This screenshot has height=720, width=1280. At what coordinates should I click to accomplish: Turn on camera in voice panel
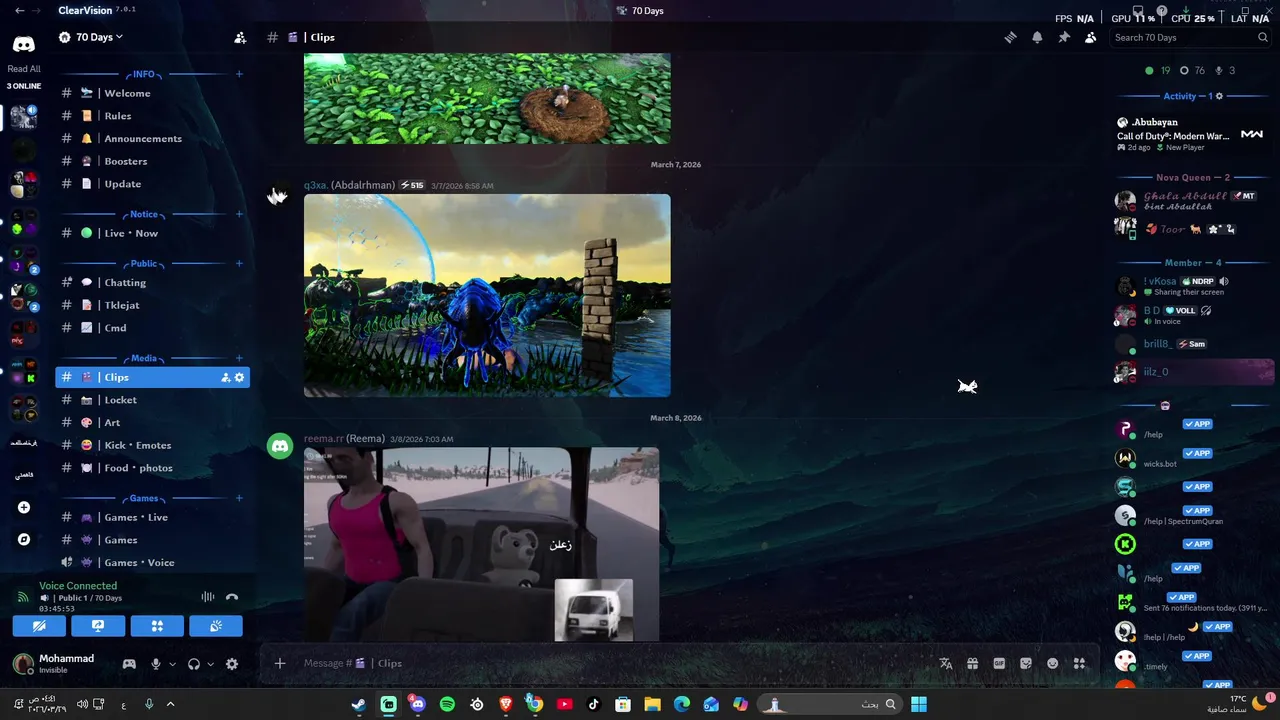click(x=39, y=626)
